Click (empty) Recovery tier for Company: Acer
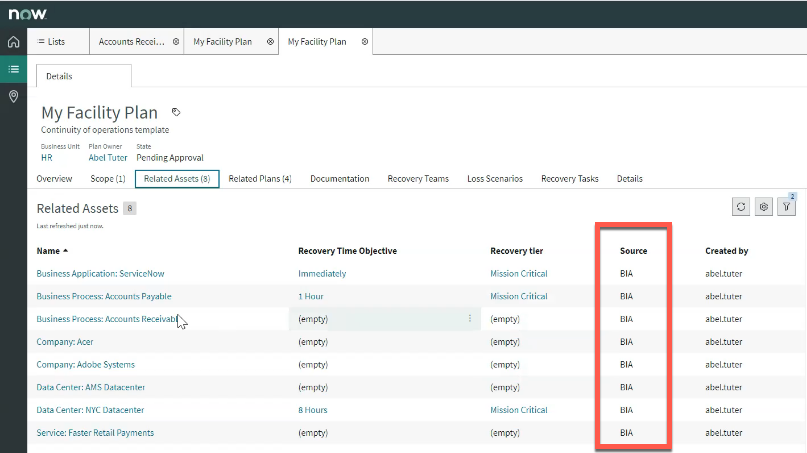807x453 pixels. [x=505, y=341]
